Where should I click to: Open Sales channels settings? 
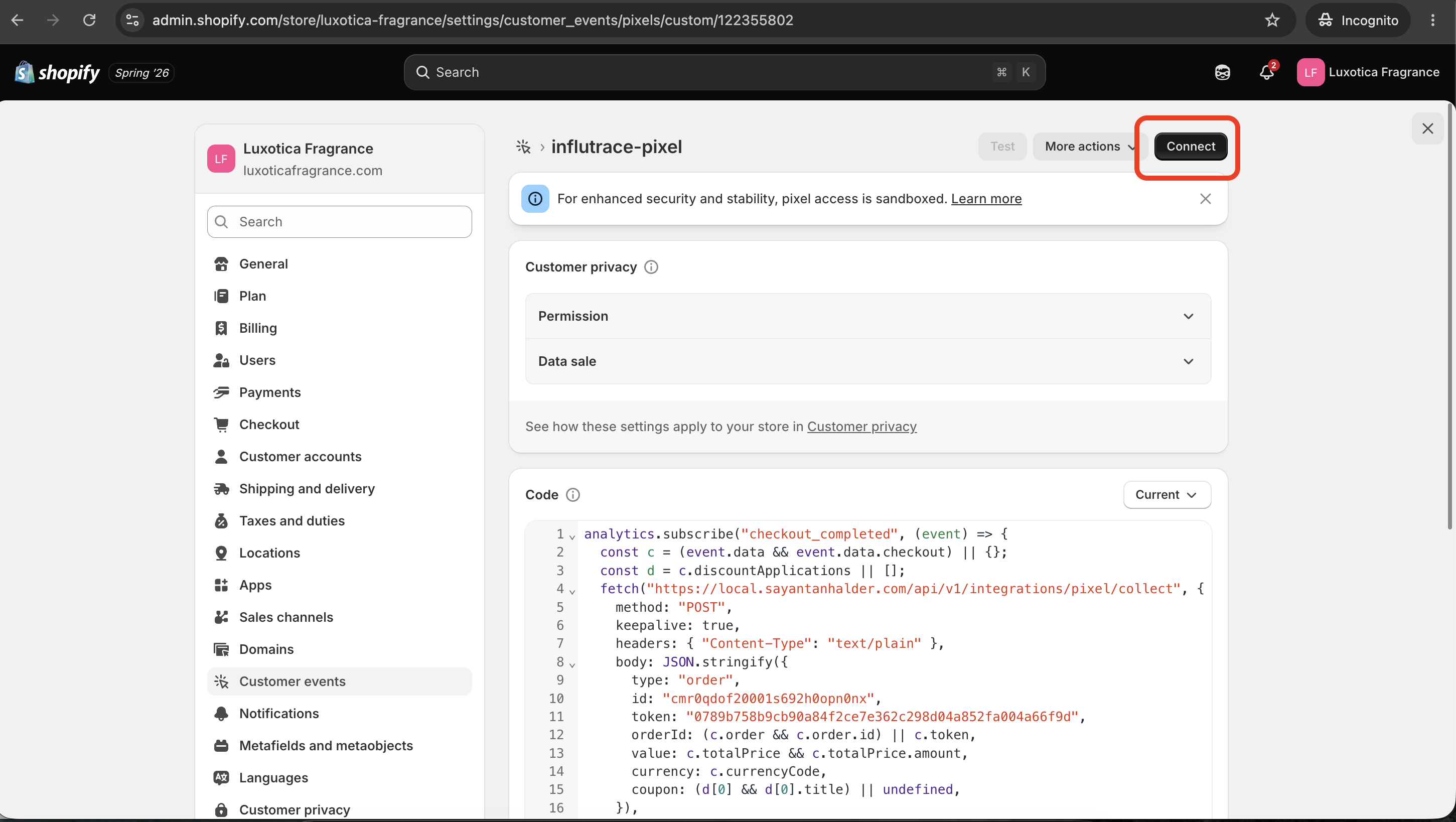coord(339,617)
